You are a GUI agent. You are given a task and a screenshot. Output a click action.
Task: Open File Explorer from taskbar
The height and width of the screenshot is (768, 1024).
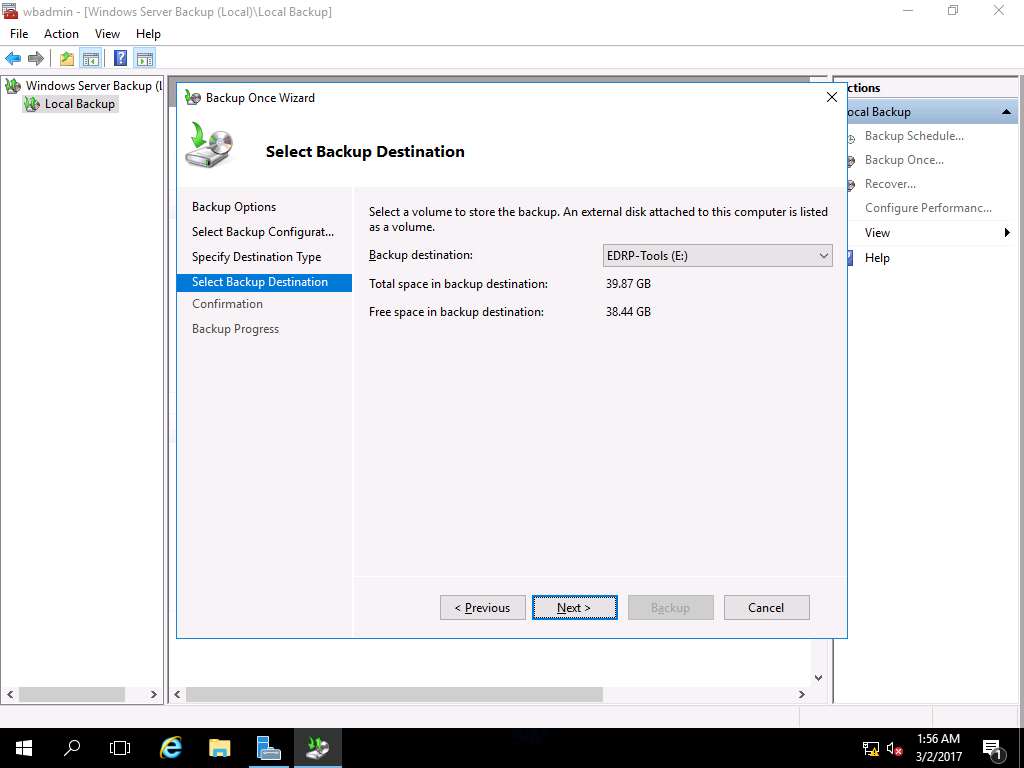click(x=219, y=748)
